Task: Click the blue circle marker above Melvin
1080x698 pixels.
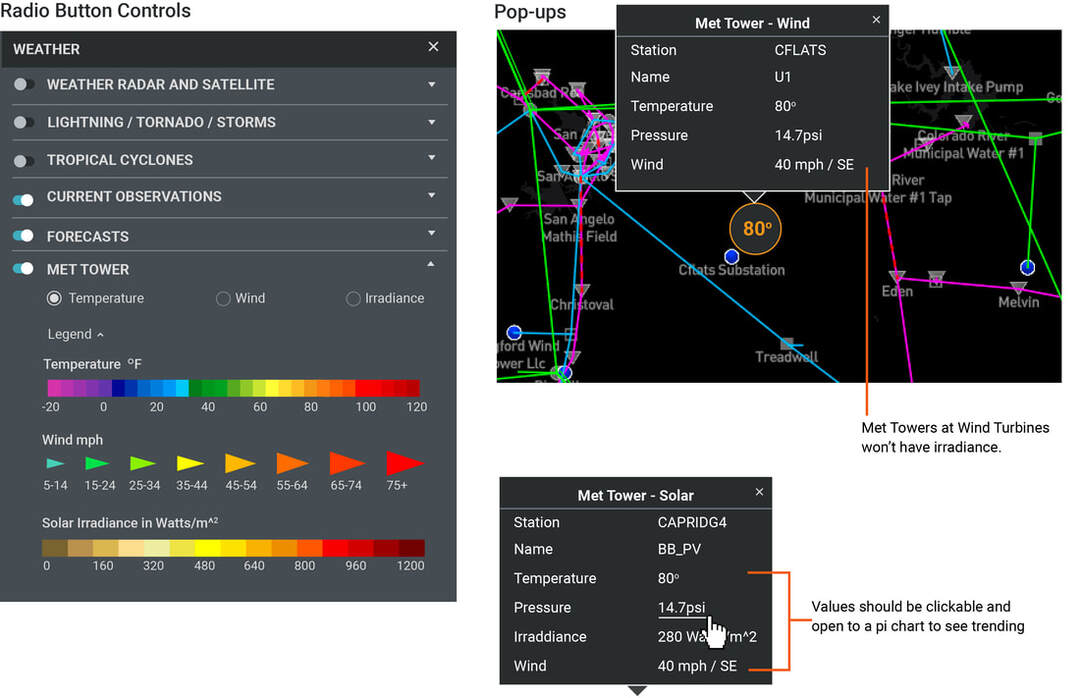Action: pos(1027,267)
